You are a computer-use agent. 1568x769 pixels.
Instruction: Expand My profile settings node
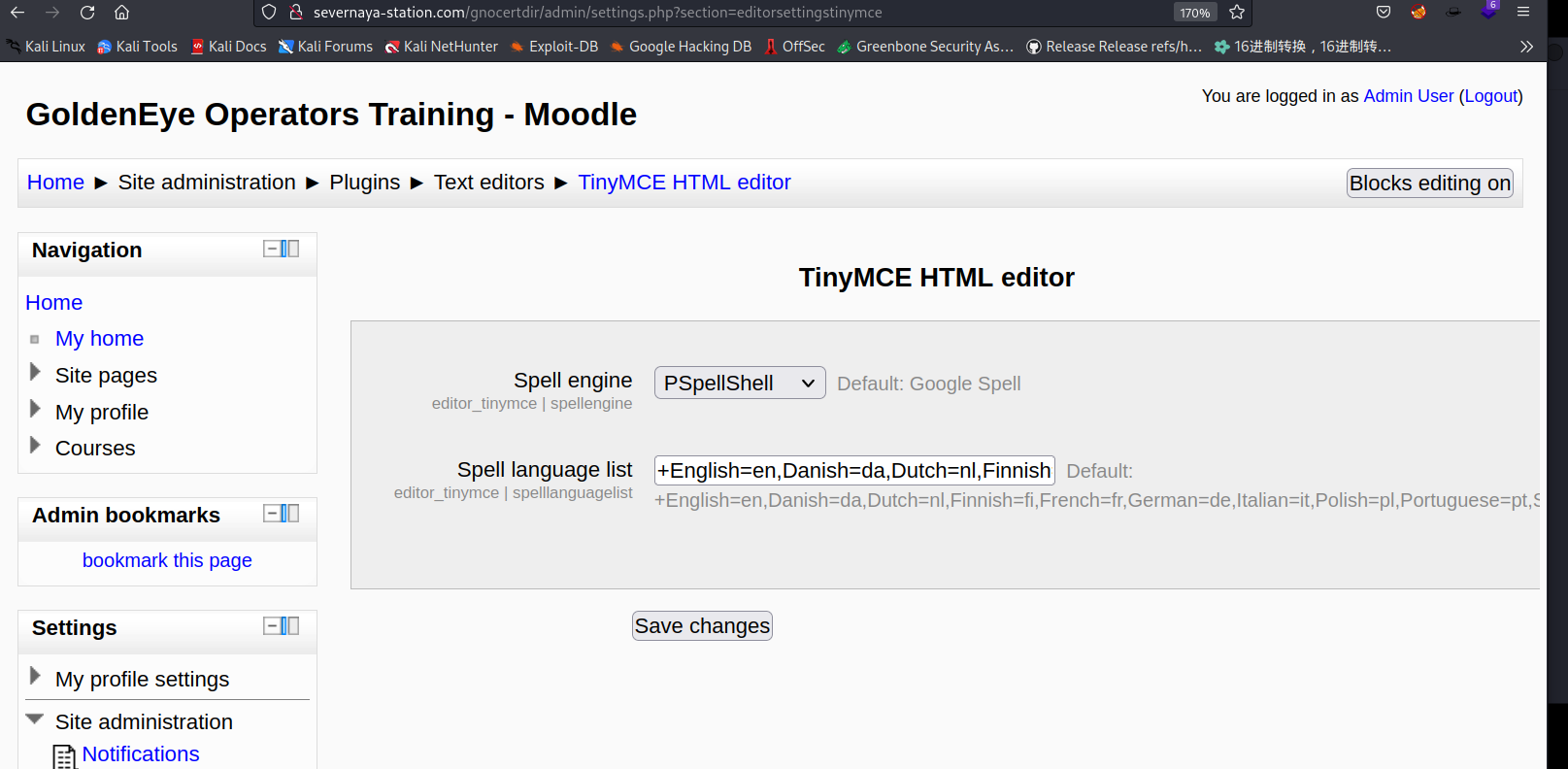35,677
